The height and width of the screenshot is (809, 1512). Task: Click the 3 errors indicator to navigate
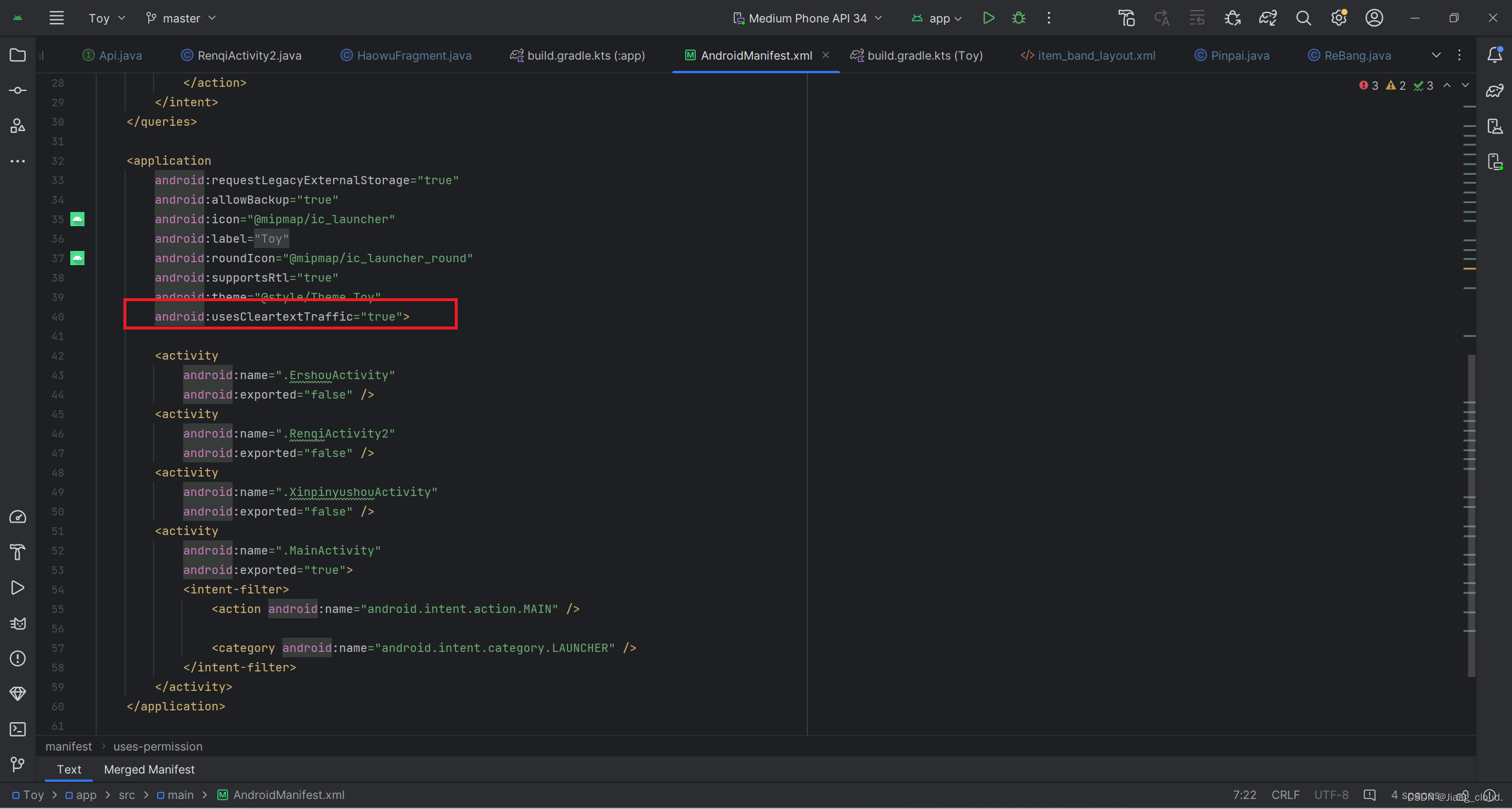(x=1367, y=85)
